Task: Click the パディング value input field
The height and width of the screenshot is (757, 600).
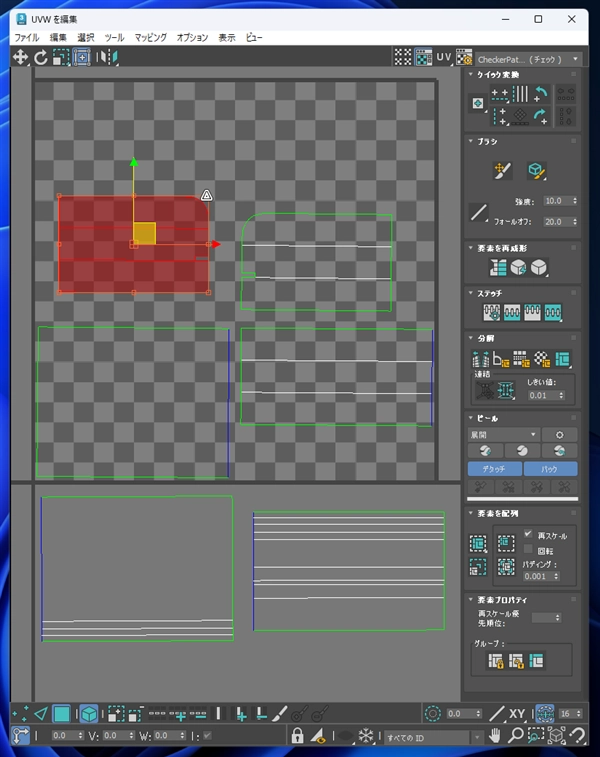Action: [x=541, y=576]
